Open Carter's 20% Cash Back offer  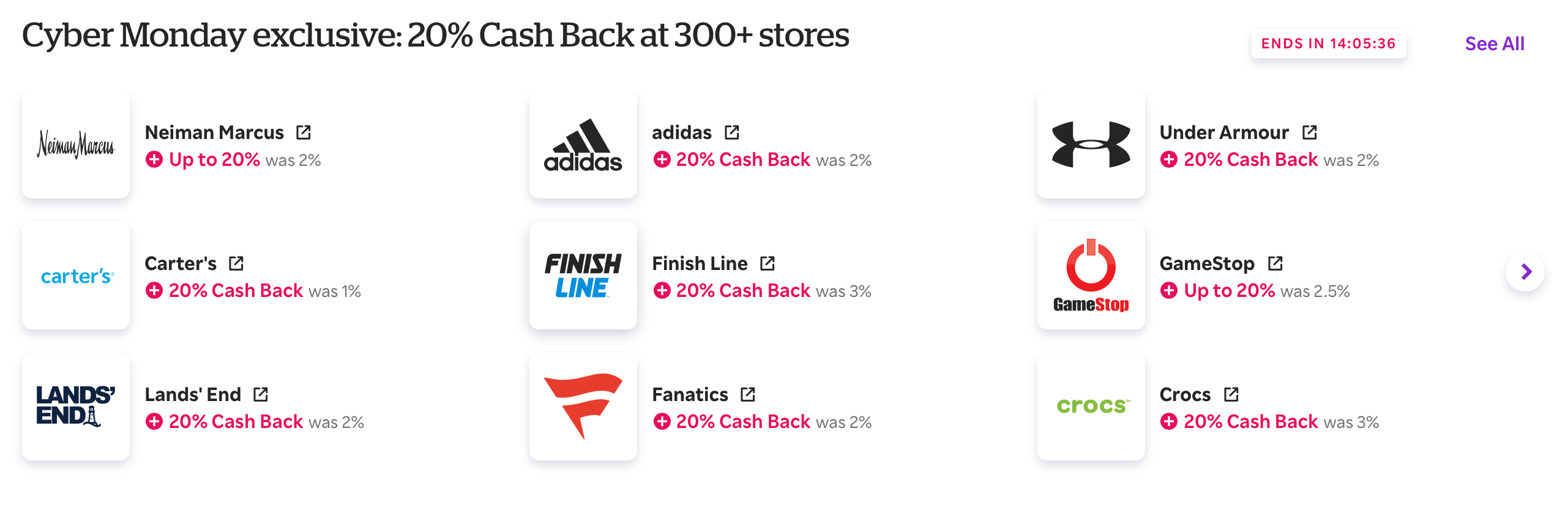236,290
